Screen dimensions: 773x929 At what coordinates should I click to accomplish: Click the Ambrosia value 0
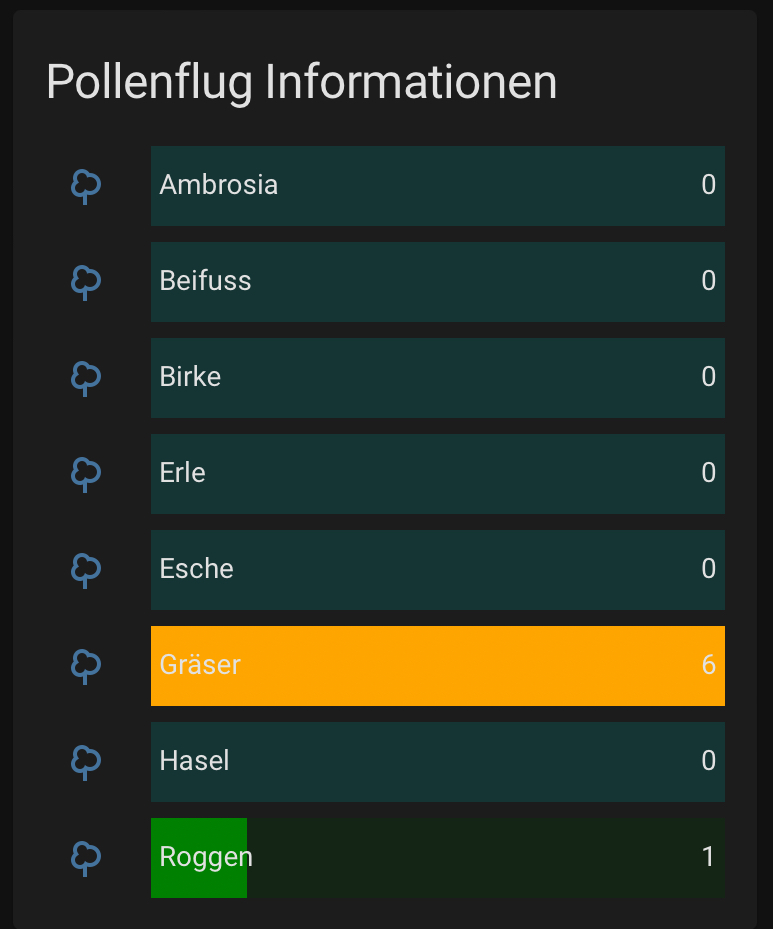[x=708, y=185]
